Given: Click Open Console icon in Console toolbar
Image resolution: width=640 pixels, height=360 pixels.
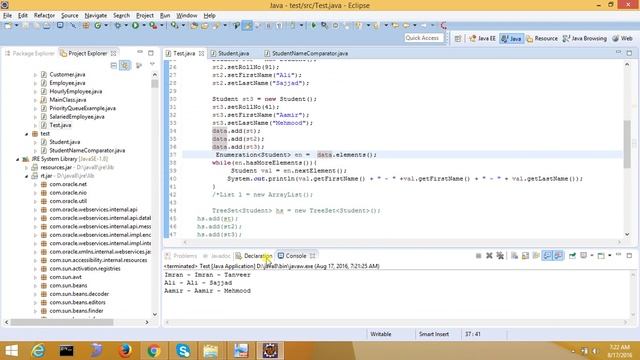Looking at the screenshot, I should coord(601,256).
